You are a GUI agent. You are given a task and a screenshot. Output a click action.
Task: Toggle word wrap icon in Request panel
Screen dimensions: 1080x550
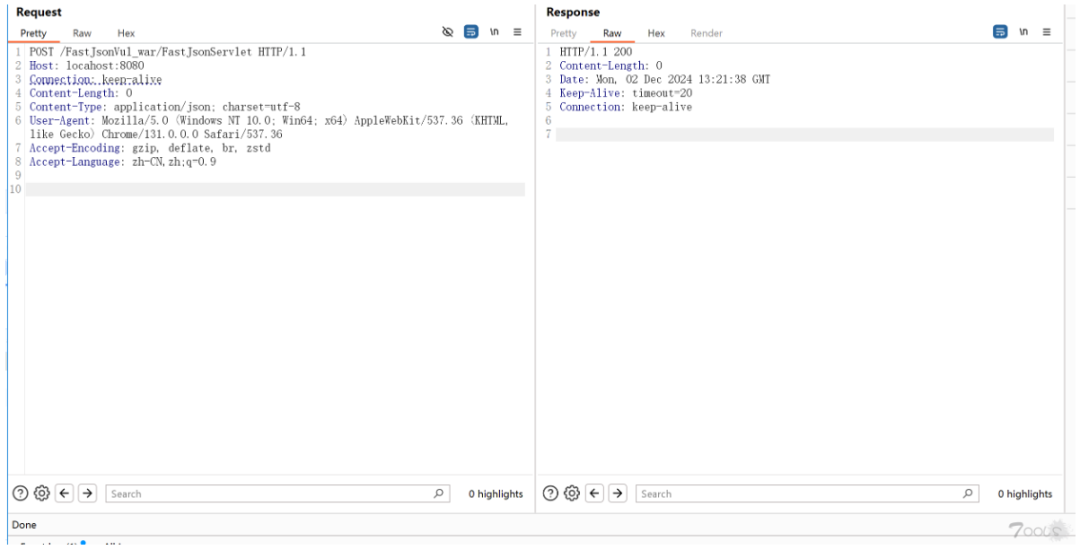point(471,32)
